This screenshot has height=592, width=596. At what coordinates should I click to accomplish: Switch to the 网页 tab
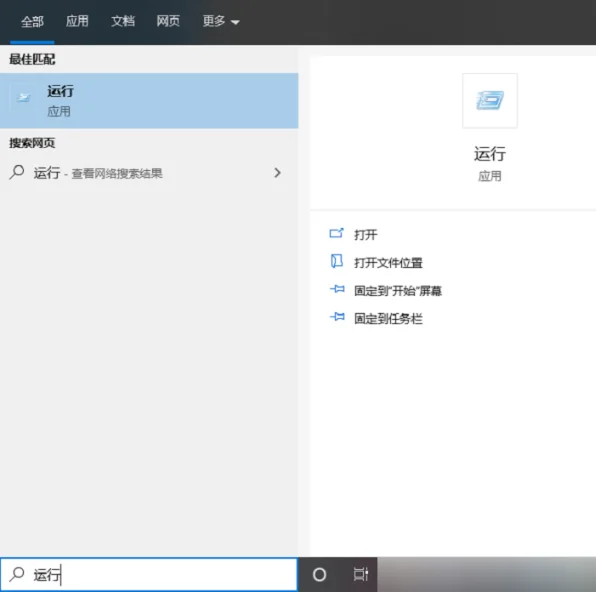(x=168, y=21)
